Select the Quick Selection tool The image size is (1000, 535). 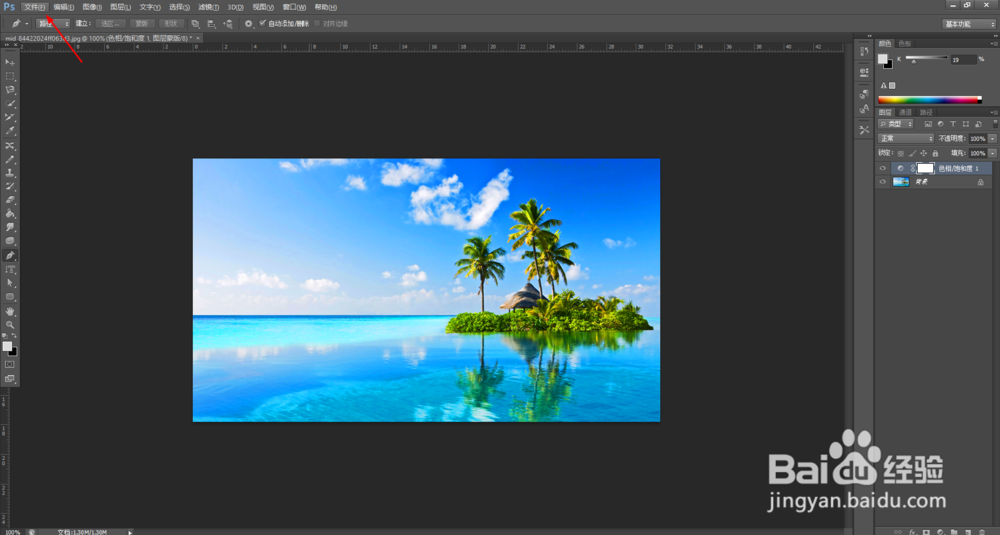pos(10,103)
